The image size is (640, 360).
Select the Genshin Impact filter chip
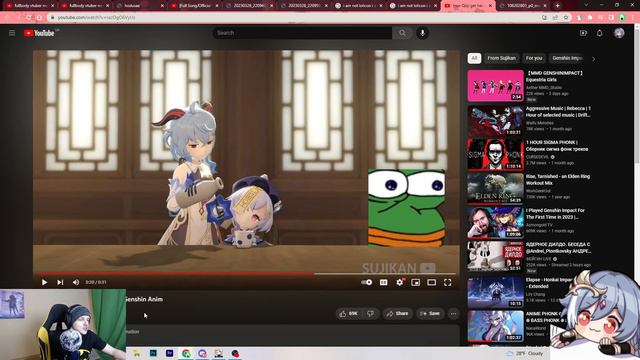pos(567,58)
